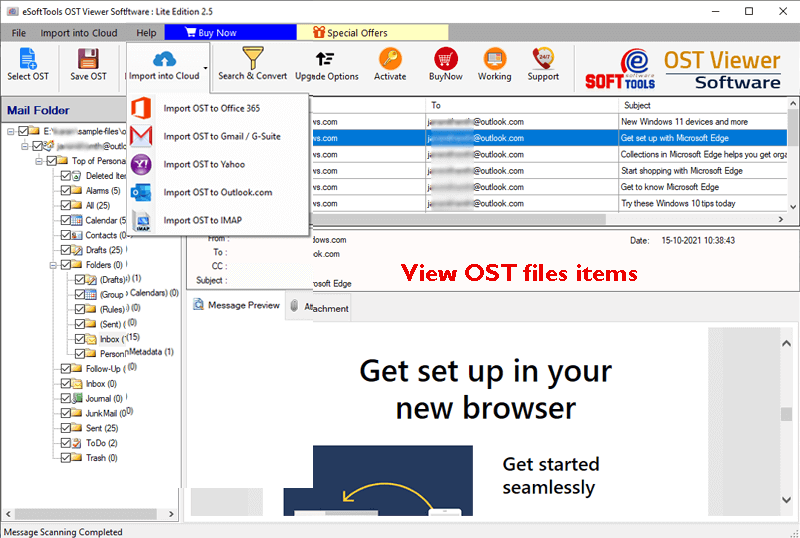Toggle the Trash (0) folder checkbox
This screenshot has width=800, height=538.
(x=65, y=458)
